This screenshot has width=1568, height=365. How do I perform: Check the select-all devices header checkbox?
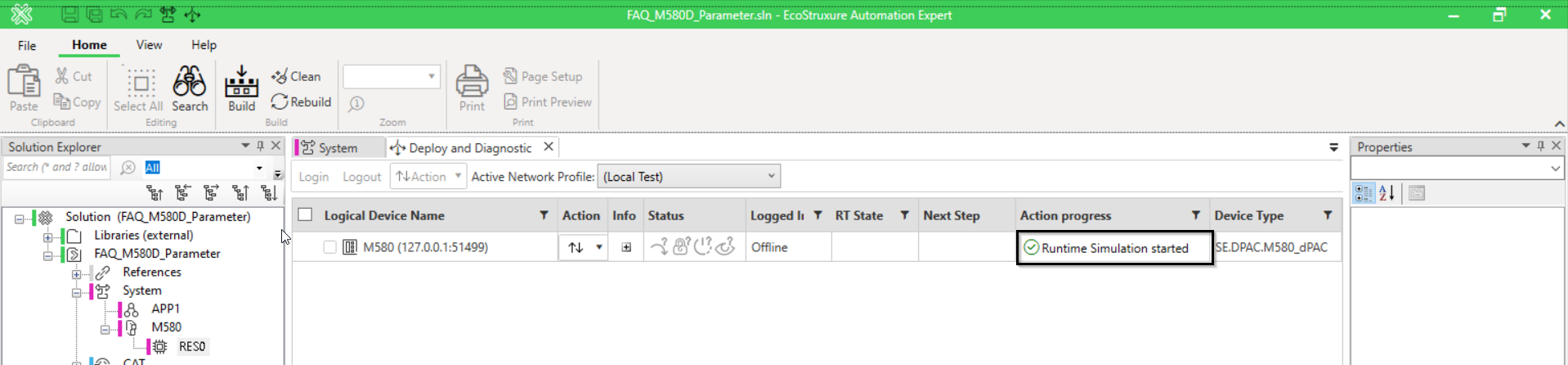[x=305, y=214]
